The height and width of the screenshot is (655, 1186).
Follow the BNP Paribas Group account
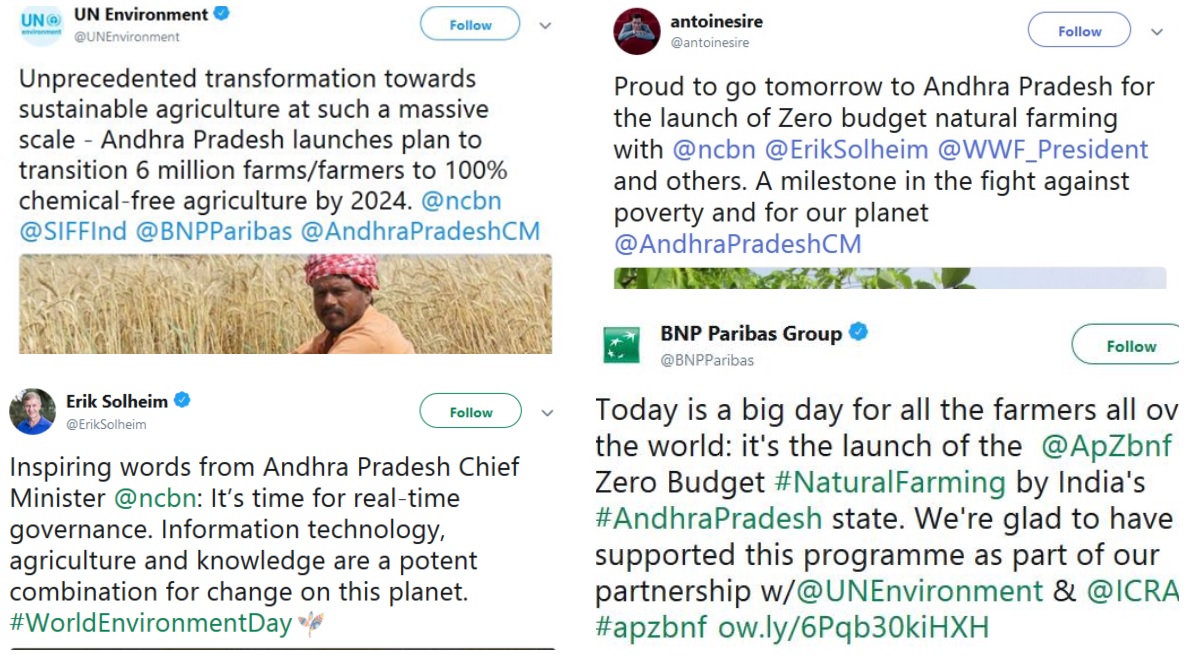pos(1130,346)
